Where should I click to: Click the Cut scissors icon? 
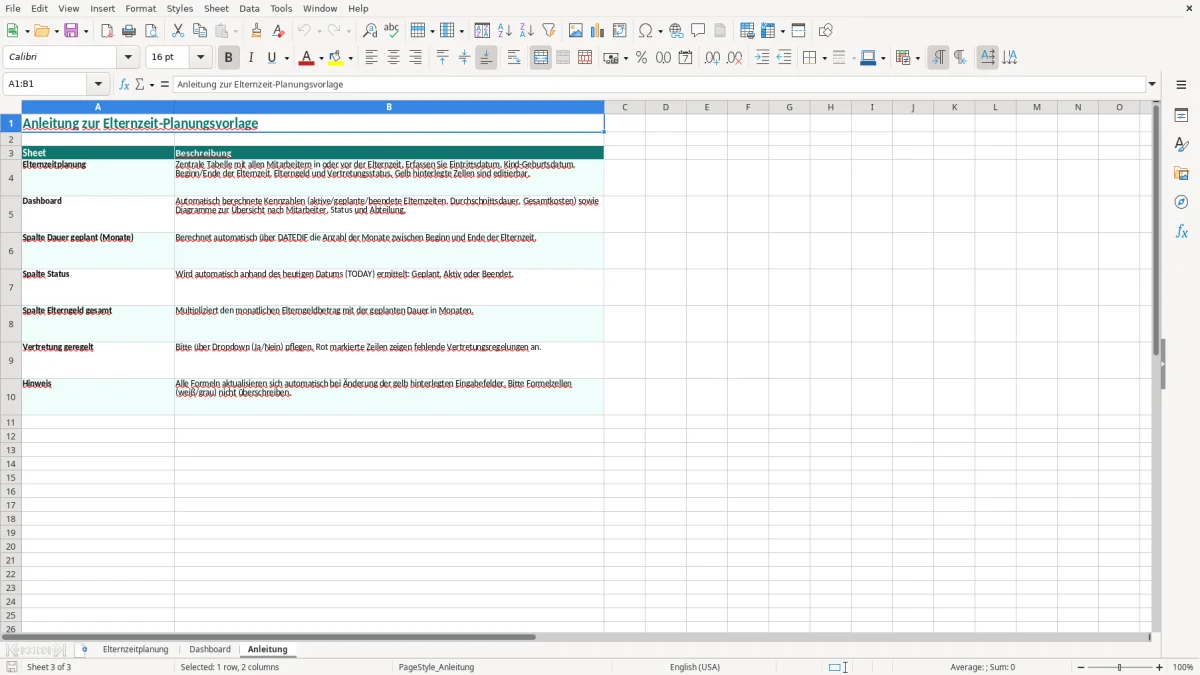(178, 31)
